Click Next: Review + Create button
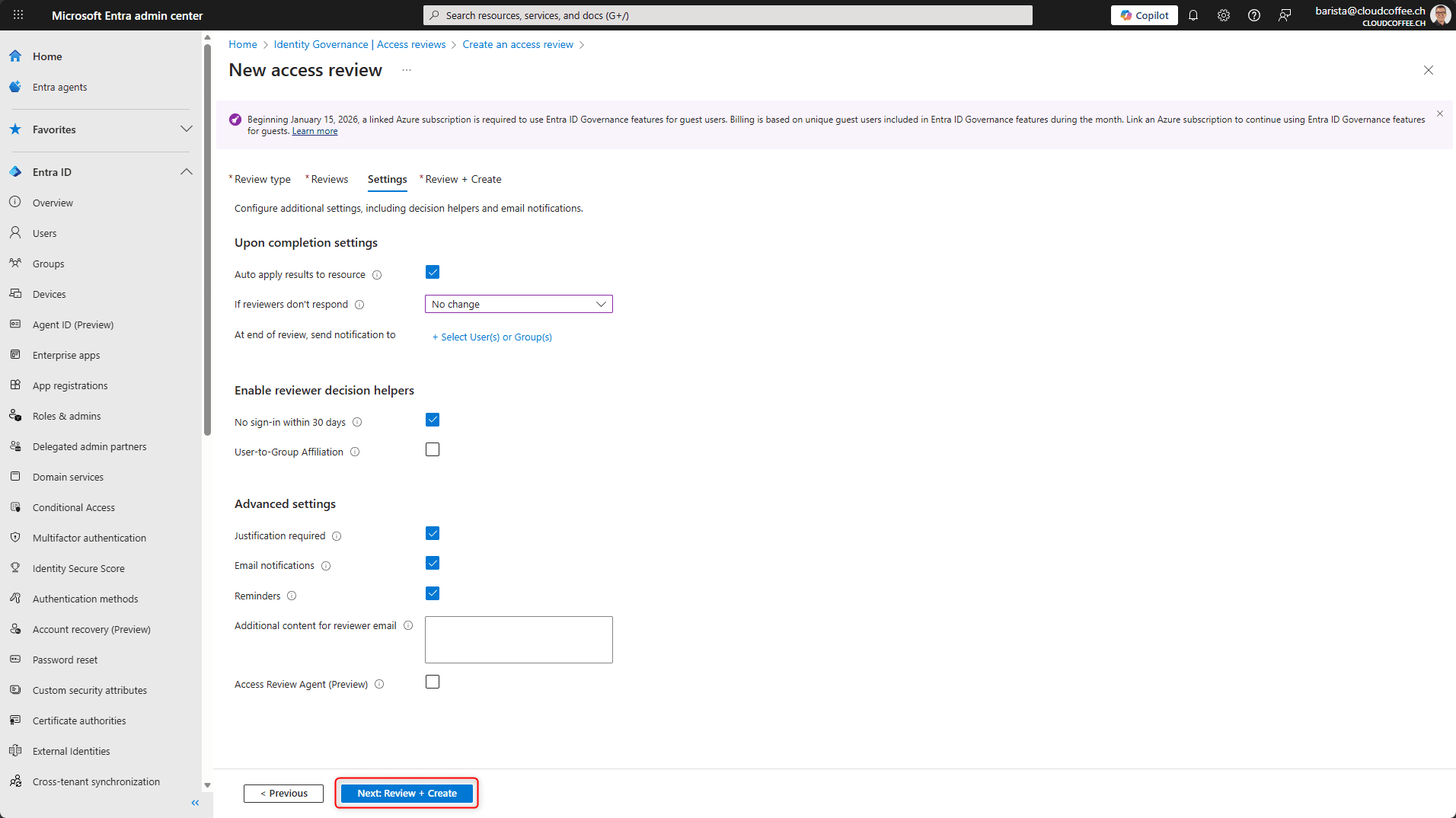The height and width of the screenshot is (818, 1456). pyautogui.click(x=407, y=794)
